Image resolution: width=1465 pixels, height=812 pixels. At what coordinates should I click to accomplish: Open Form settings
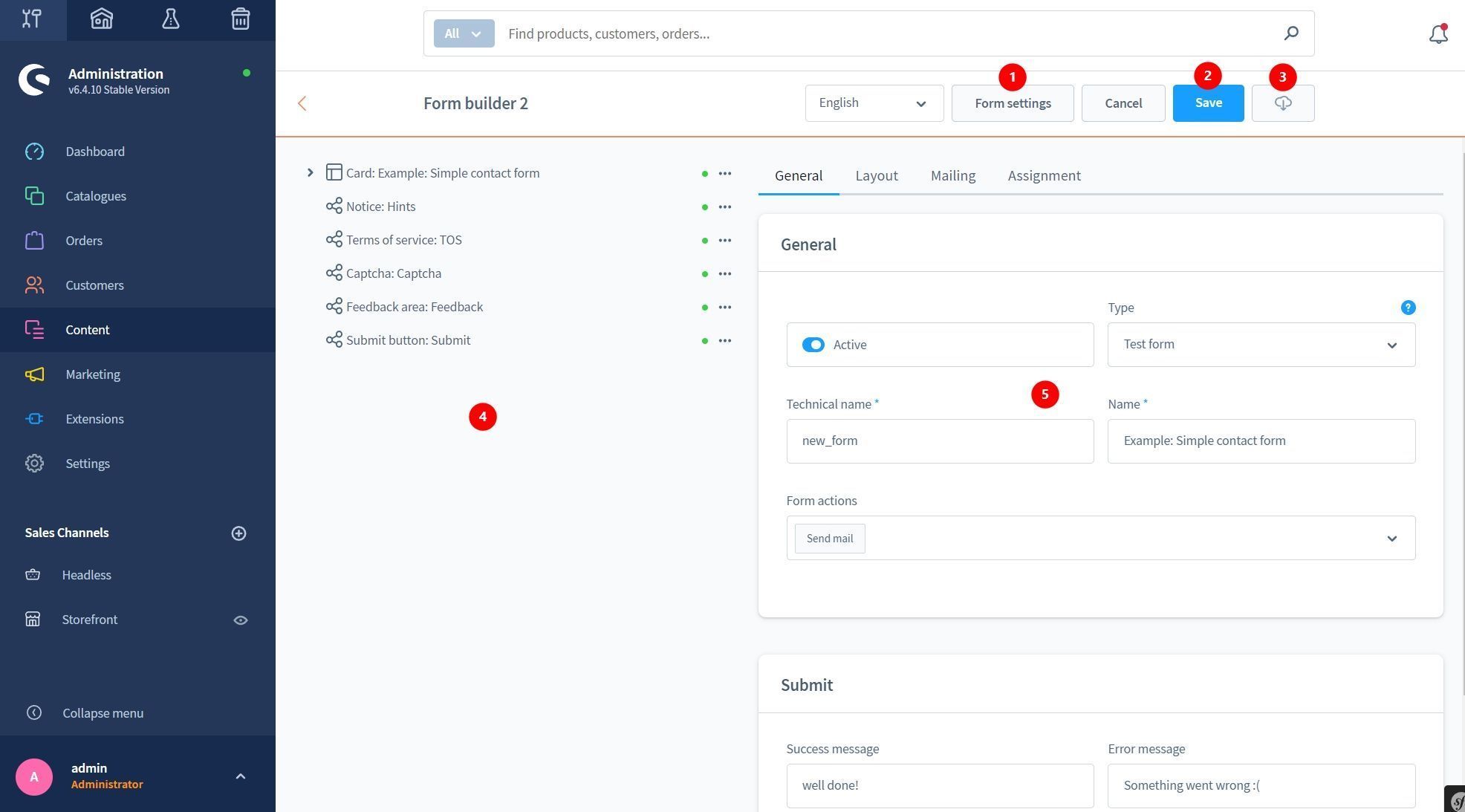pyautogui.click(x=1012, y=103)
